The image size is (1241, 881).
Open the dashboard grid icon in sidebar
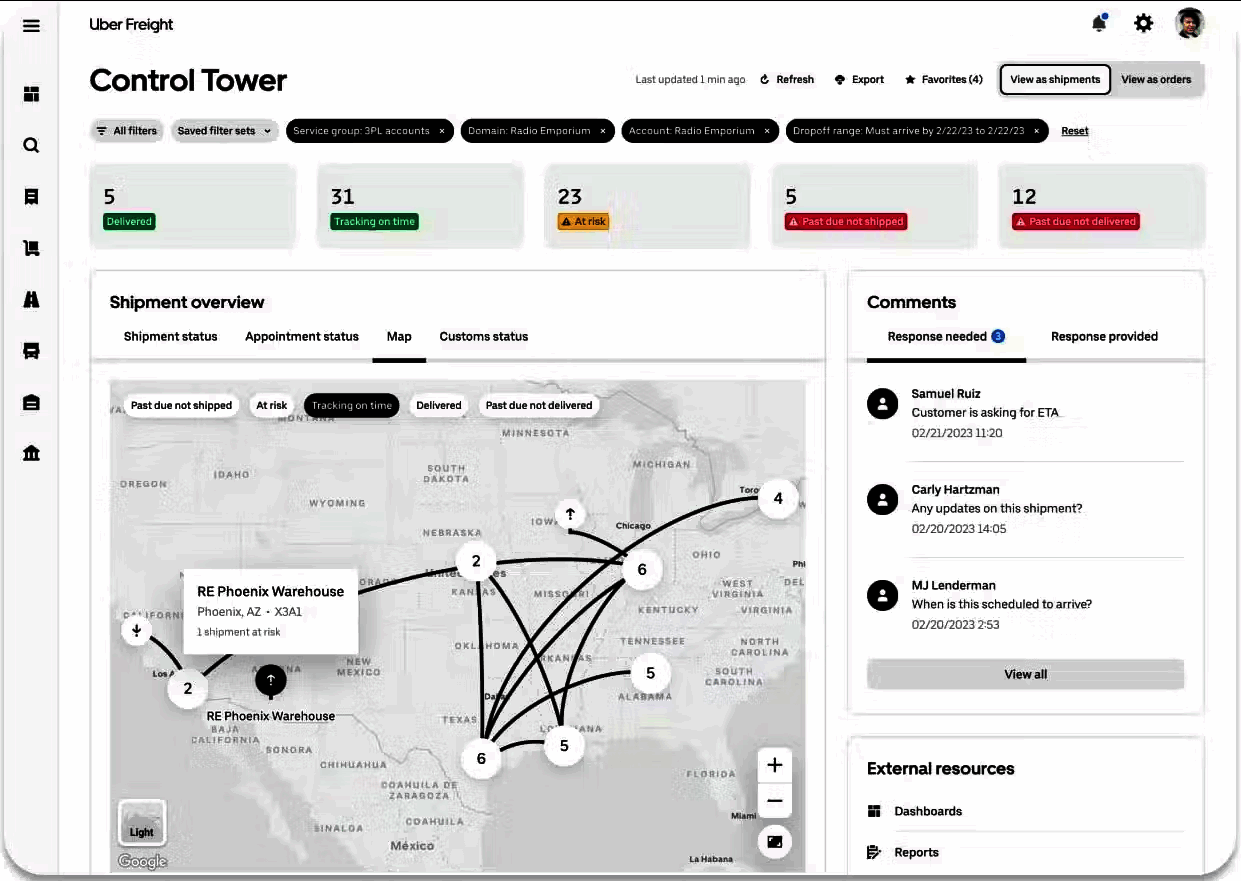31,94
